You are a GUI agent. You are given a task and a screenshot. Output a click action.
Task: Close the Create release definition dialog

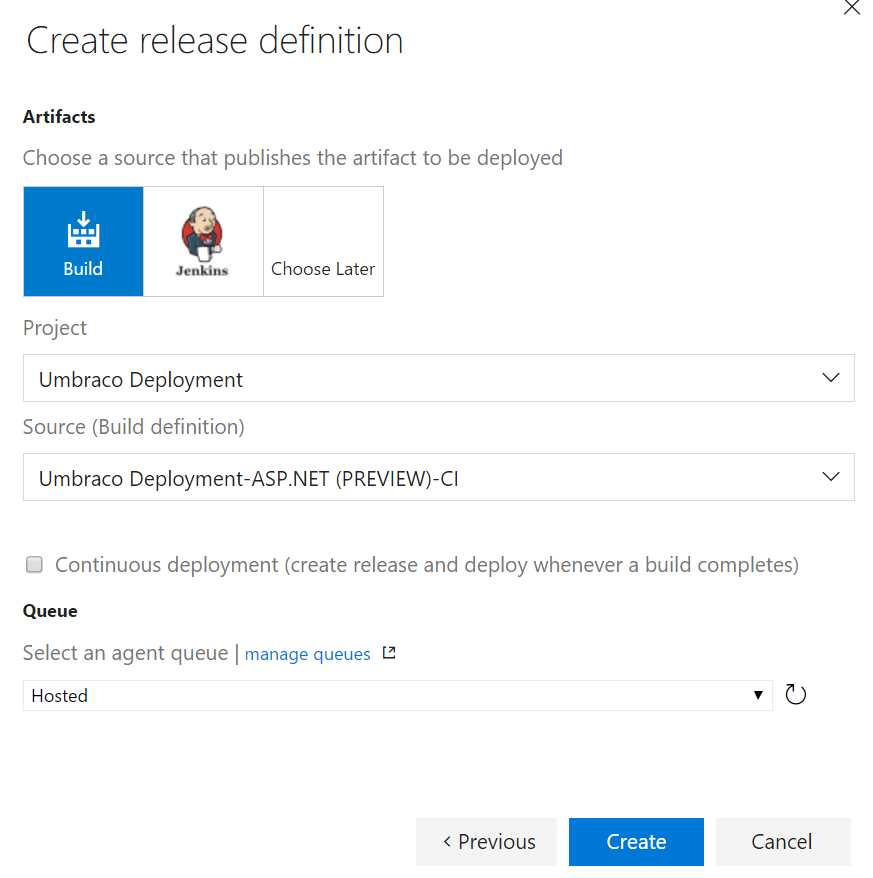(x=851, y=8)
